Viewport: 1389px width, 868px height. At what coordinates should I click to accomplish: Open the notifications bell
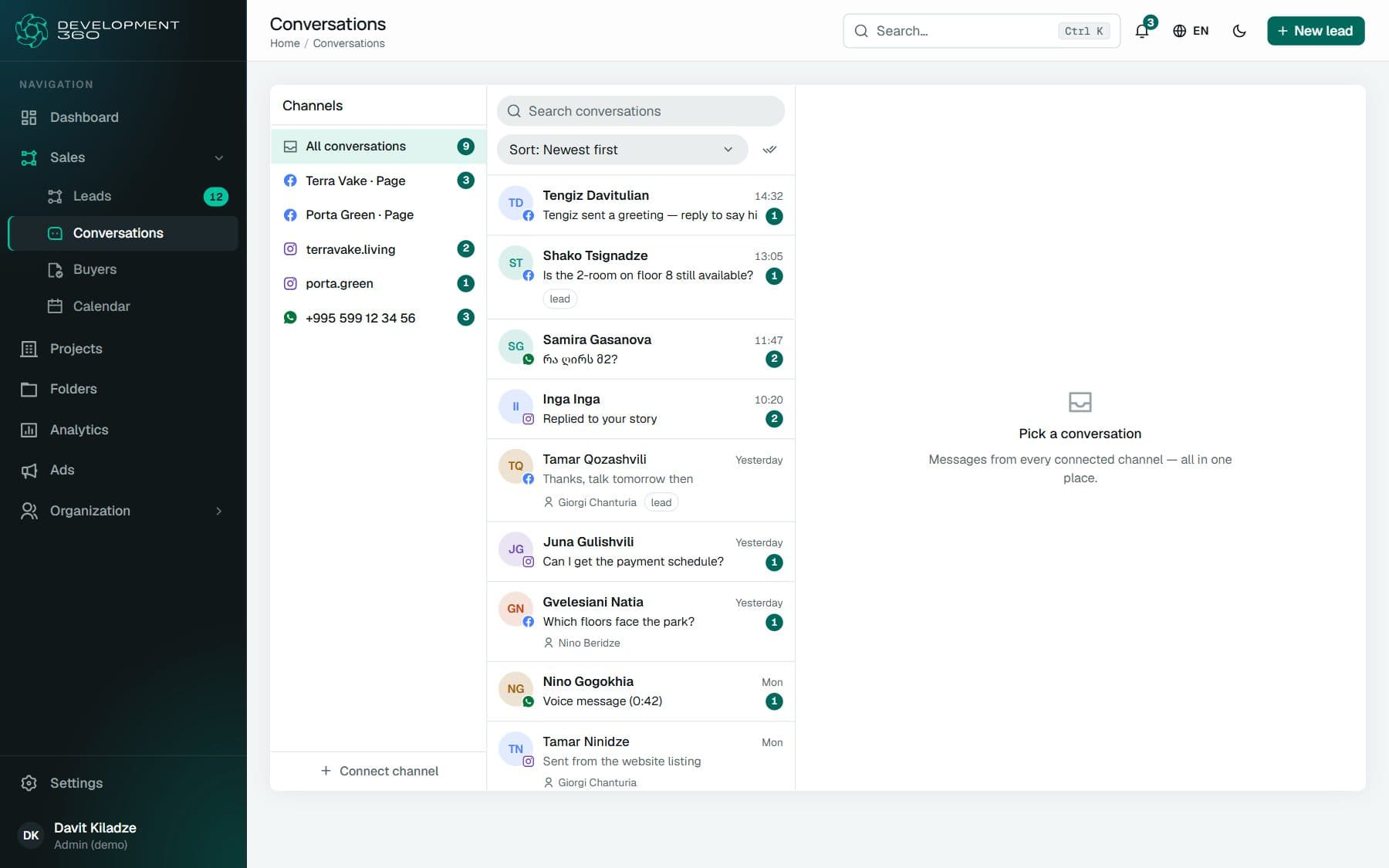(x=1142, y=31)
